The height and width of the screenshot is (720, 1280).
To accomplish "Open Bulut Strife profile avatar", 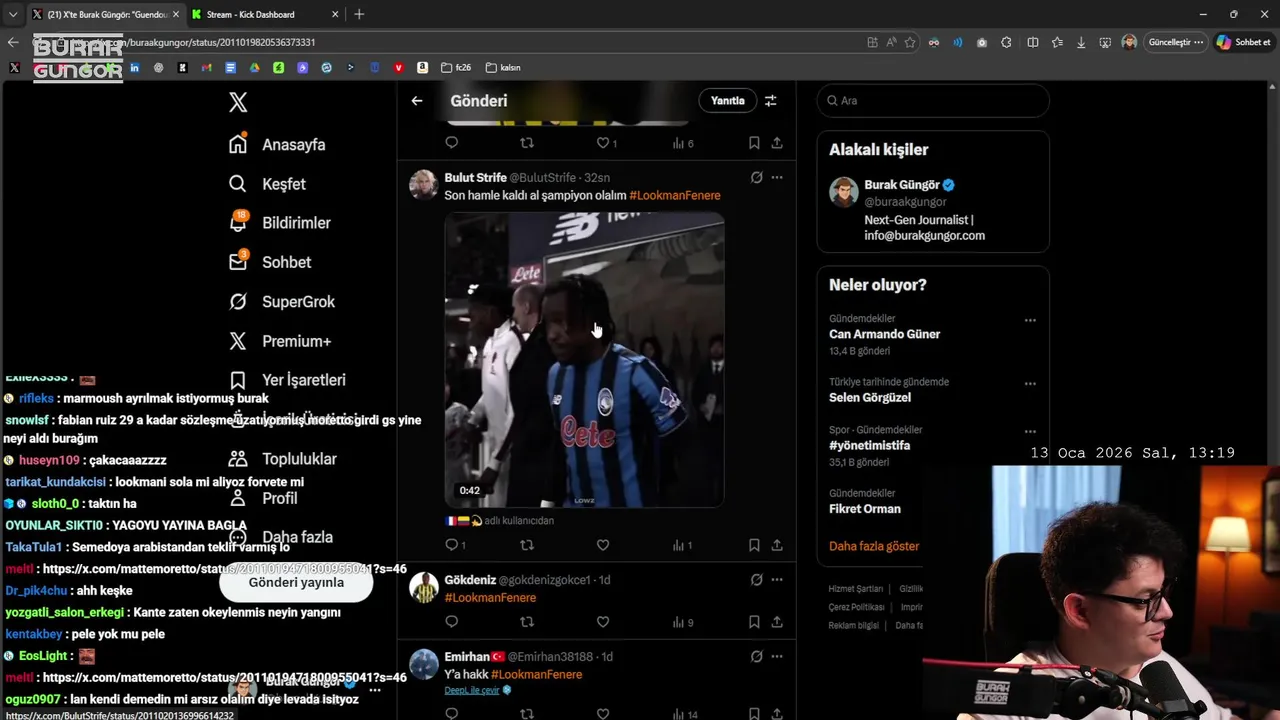I will pyautogui.click(x=424, y=185).
